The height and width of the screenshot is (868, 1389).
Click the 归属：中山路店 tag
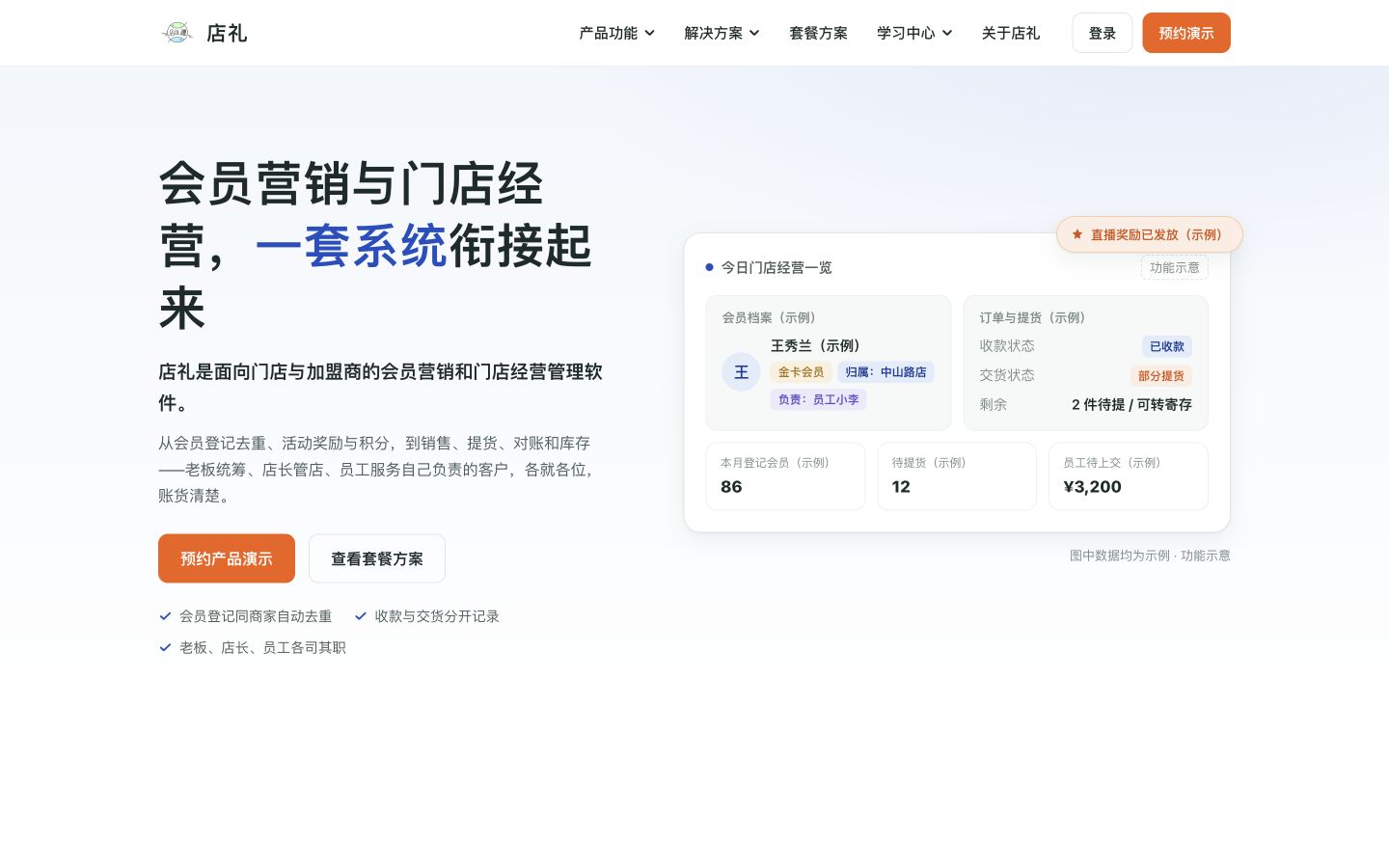(885, 372)
